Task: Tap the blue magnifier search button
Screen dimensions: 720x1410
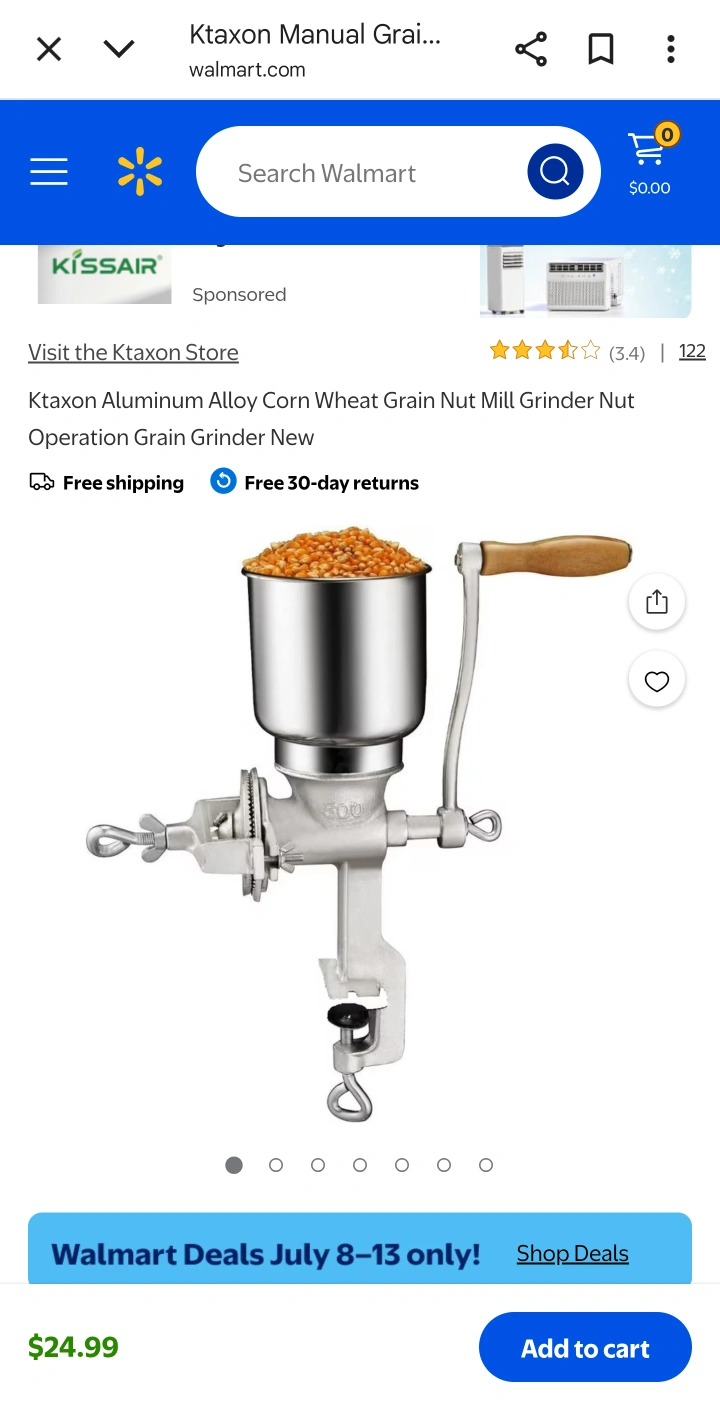Action: (x=555, y=172)
